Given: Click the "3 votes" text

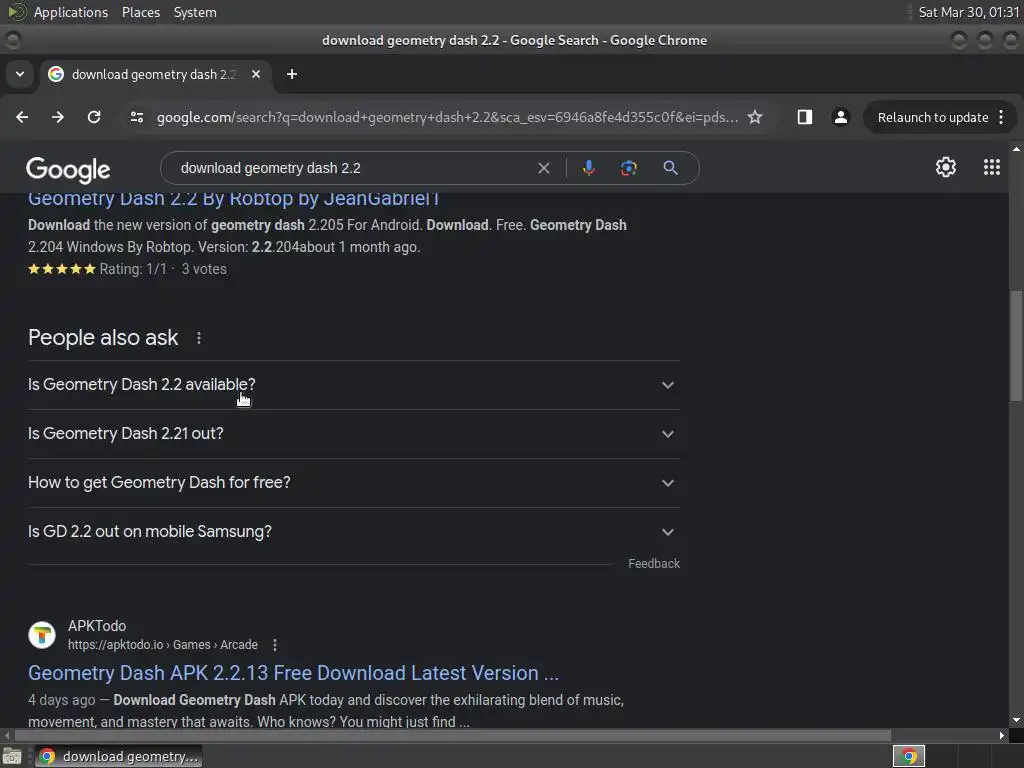Looking at the screenshot, I should pos(204,269).
